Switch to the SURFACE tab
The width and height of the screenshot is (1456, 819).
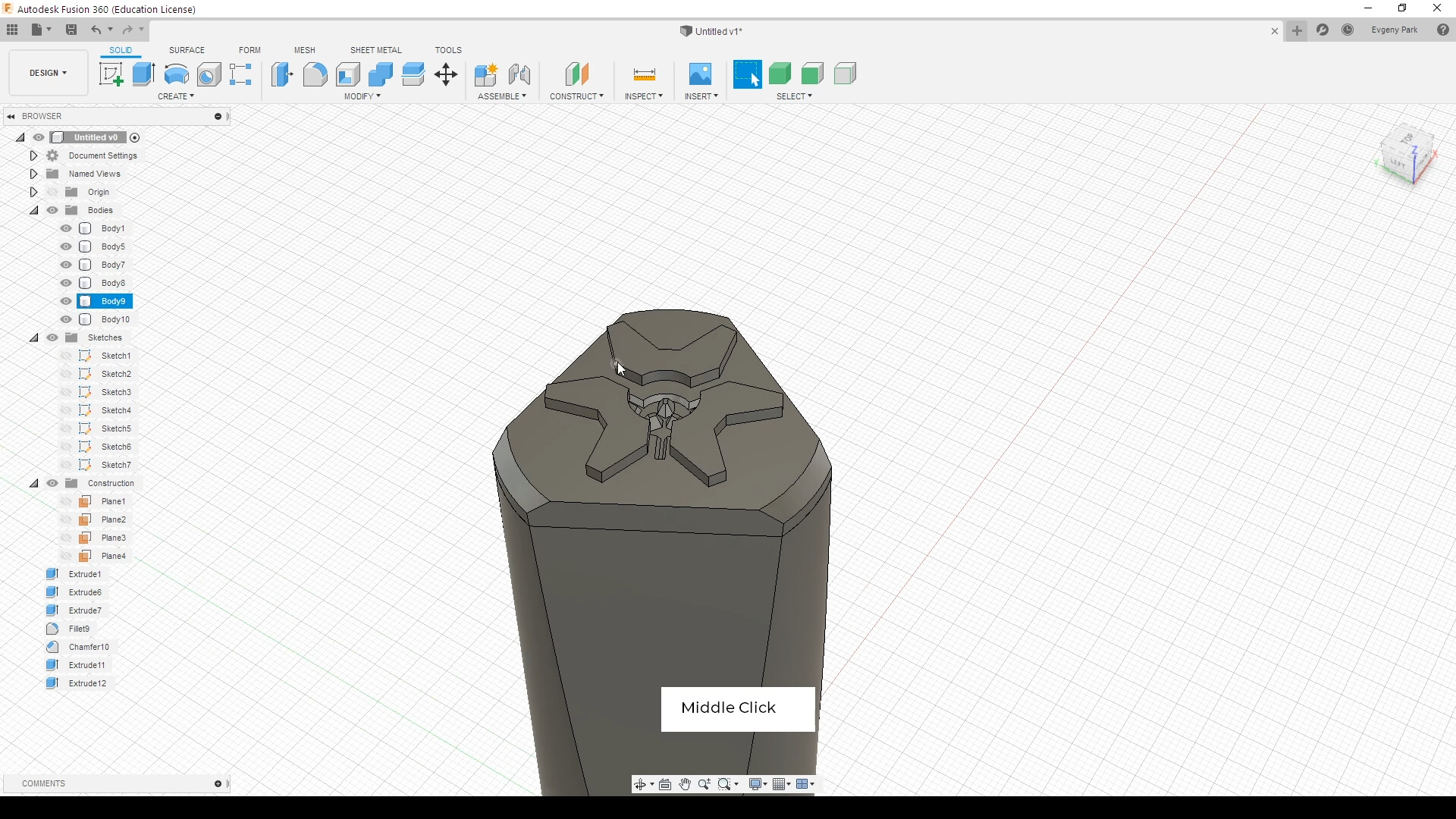point(187,50)
